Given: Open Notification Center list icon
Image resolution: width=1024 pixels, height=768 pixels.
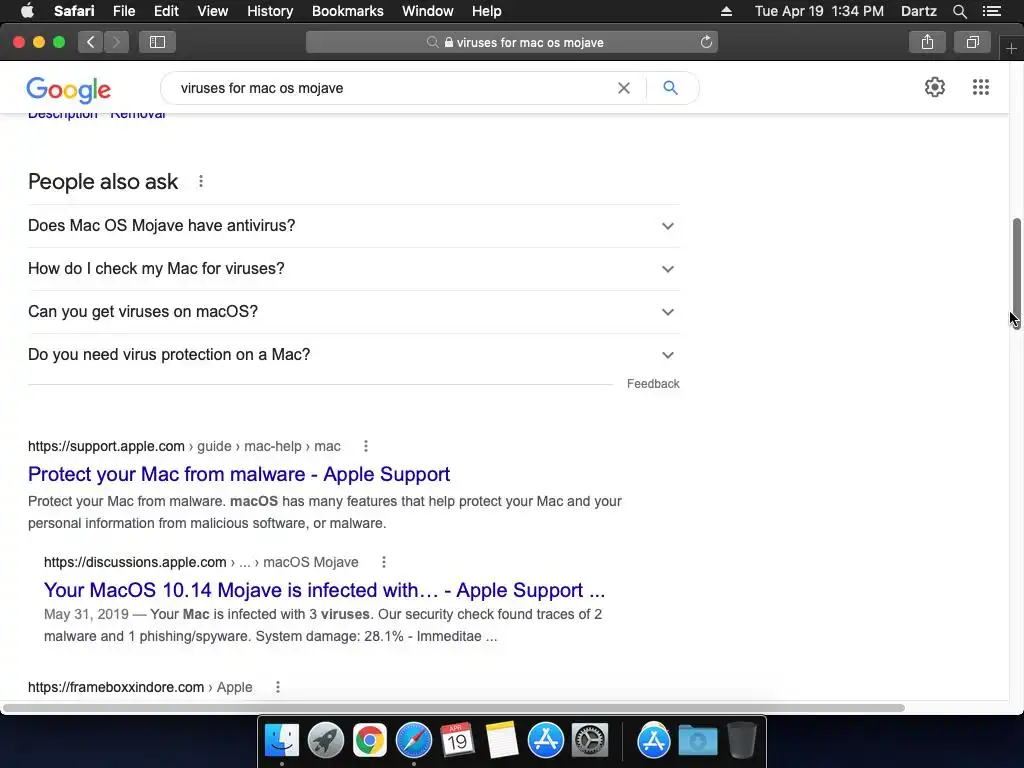Looking at the screenshot, I should coord(991,11).
